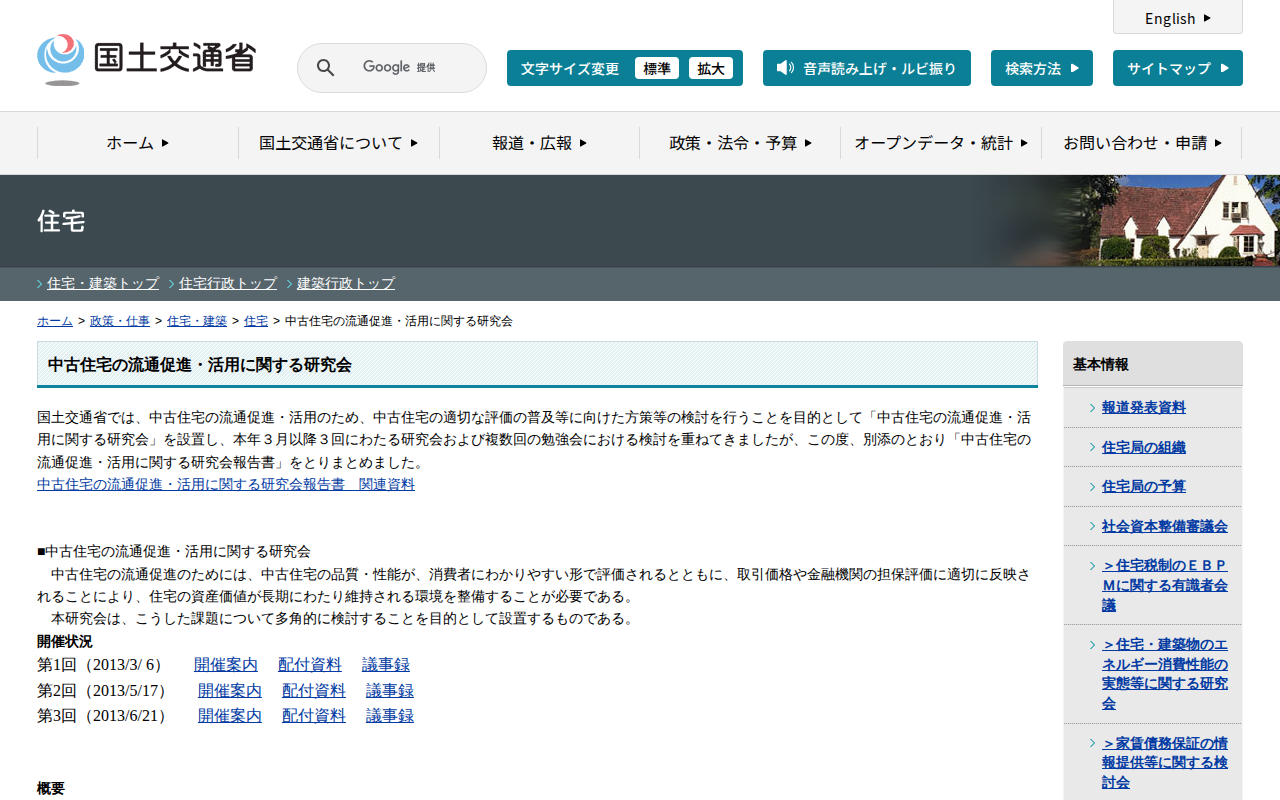Open the オープンデータ・統計 menu
The image size is (1280, 800).
[940, 143]
